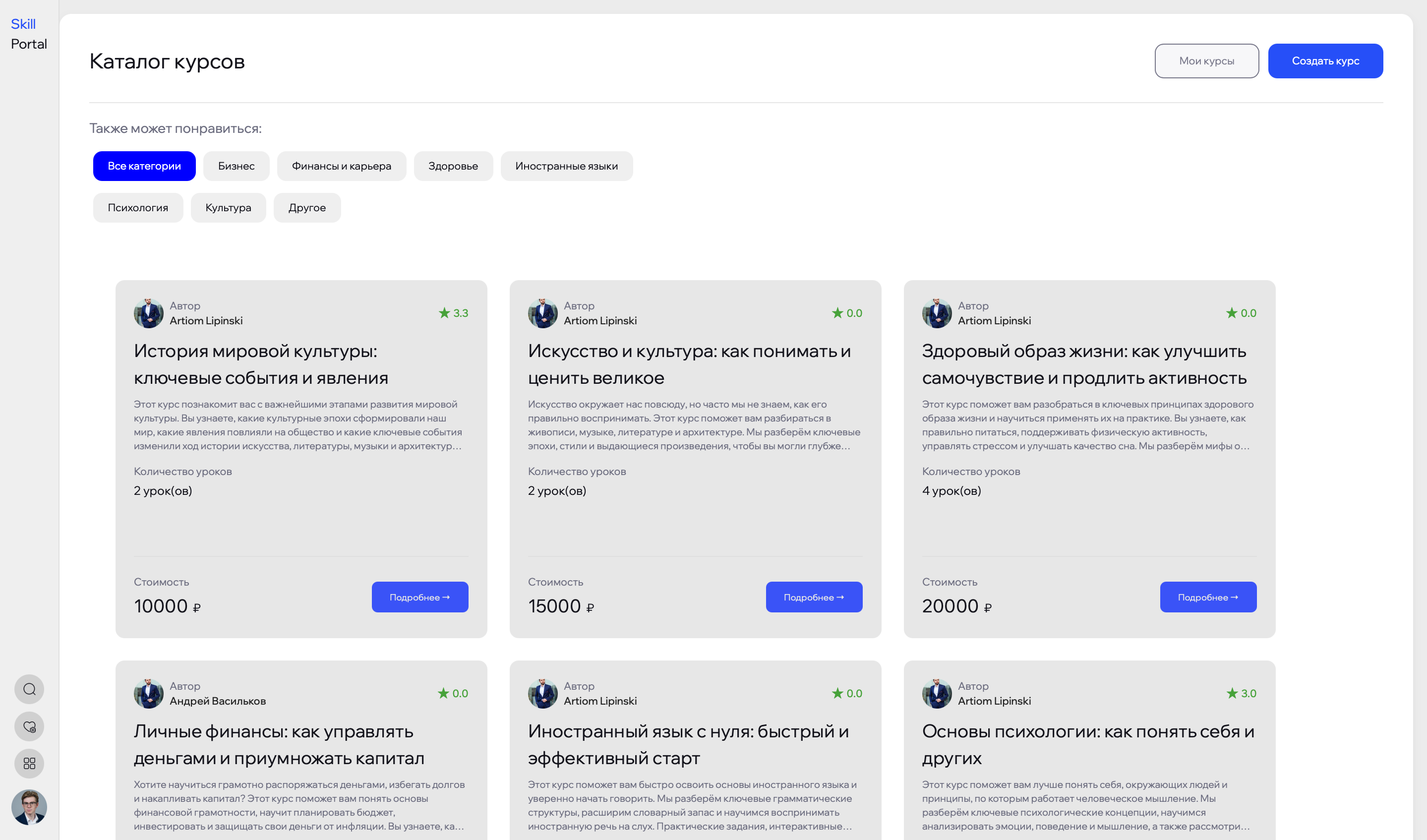
Task: Toggle the Иностранные языки category filter
Action: (567, 166)
